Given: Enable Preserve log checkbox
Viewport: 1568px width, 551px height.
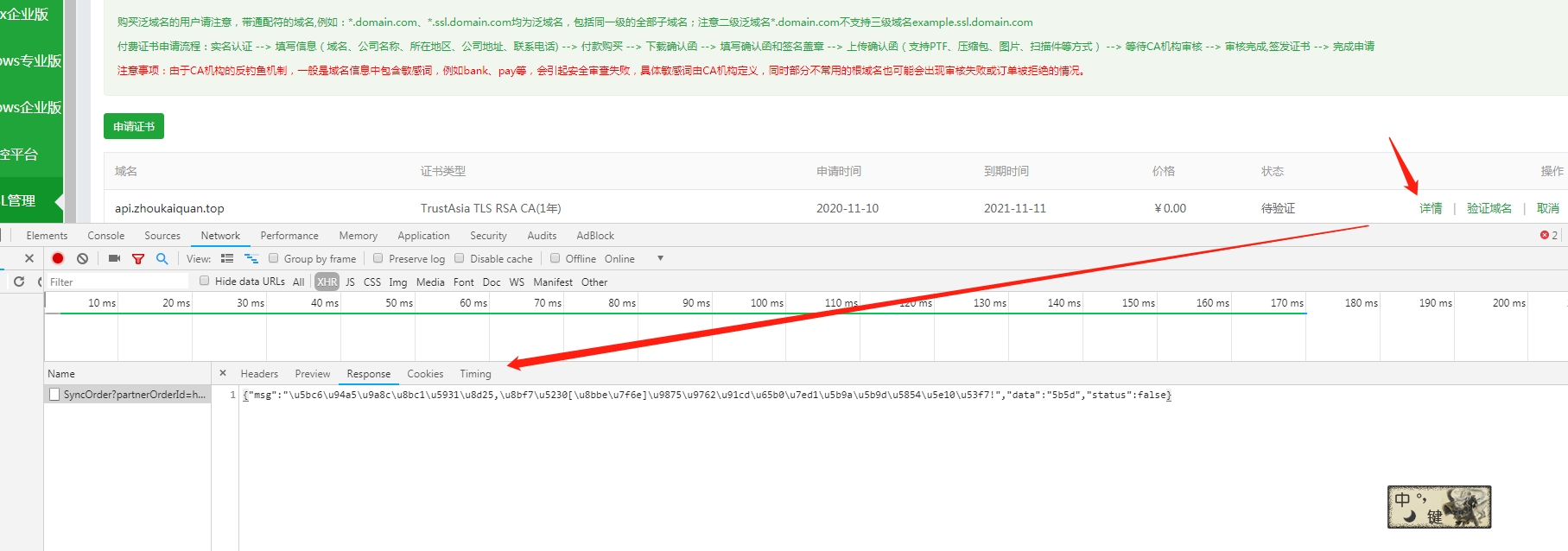Looking at the screenshot, I should pos(378,258).
